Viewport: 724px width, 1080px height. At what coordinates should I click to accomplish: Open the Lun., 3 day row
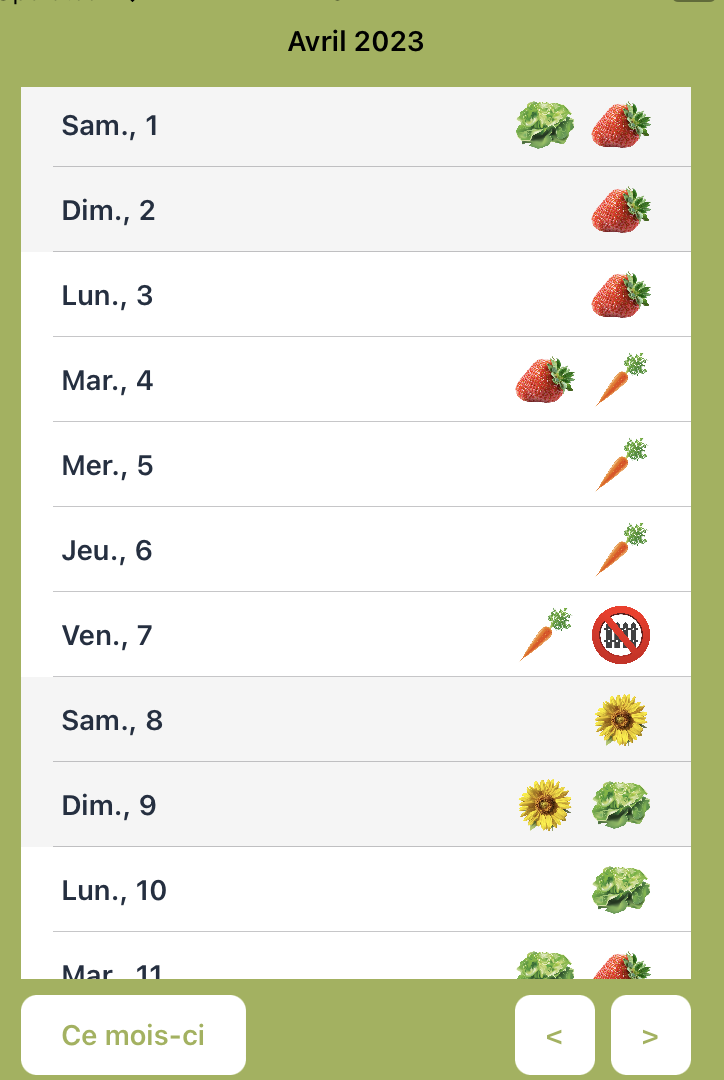[x=356, y=295]
